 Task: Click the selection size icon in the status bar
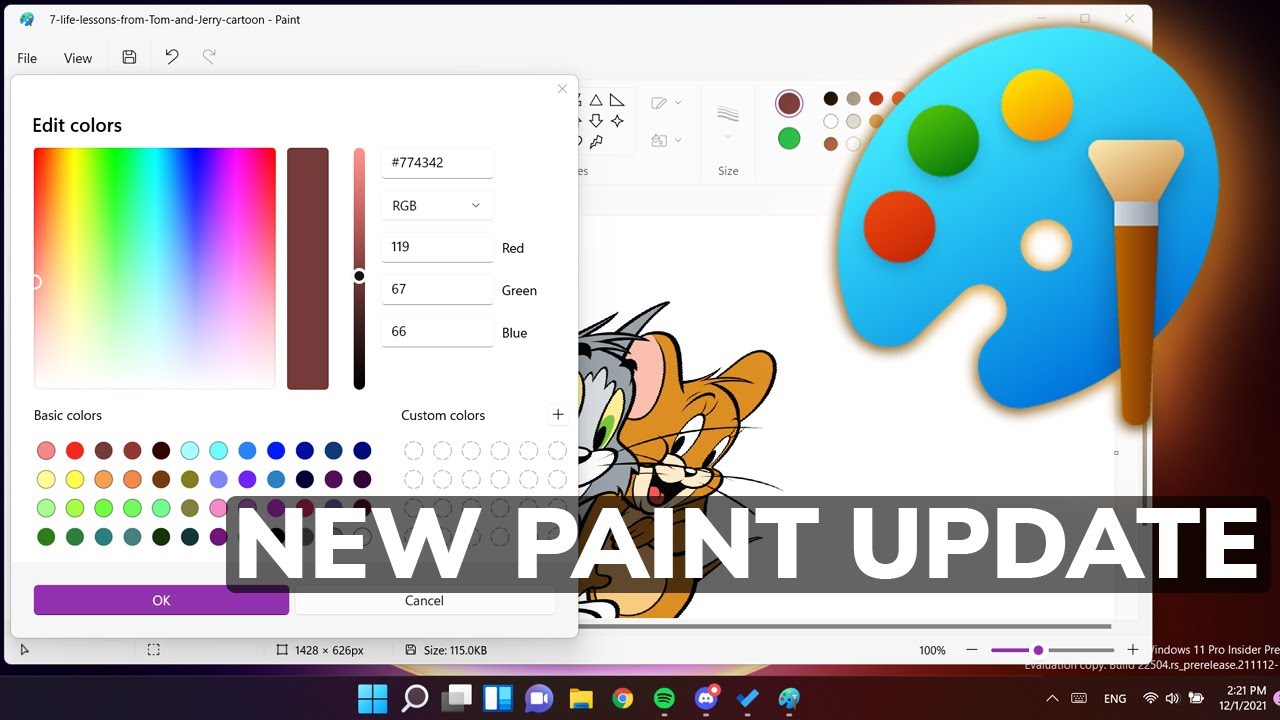coord(153,650)
